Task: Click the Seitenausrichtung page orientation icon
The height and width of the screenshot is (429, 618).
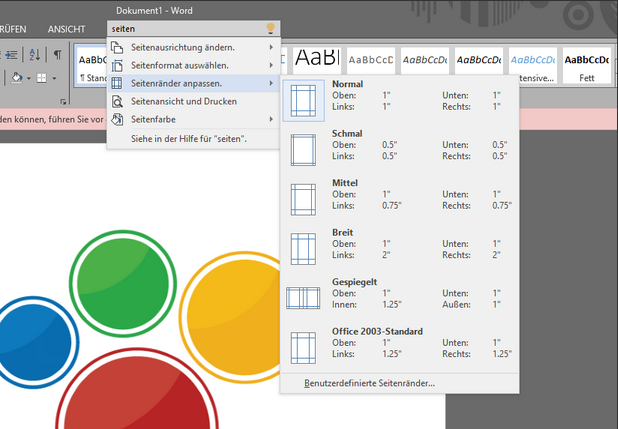Action: (x=117, y=47)
